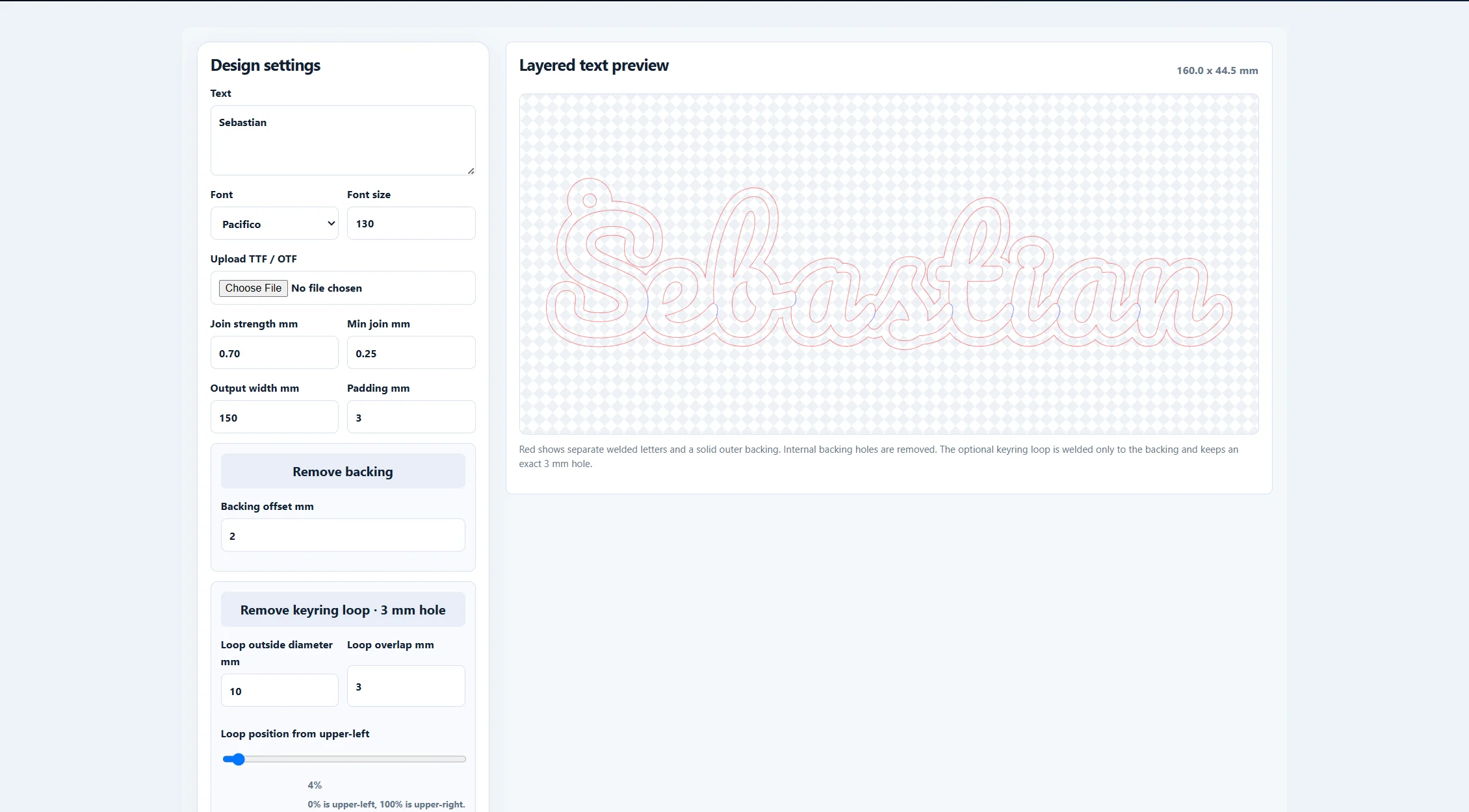Click the Text area containing Sebastian
1469x812 pixels.
tap(343, 140)
